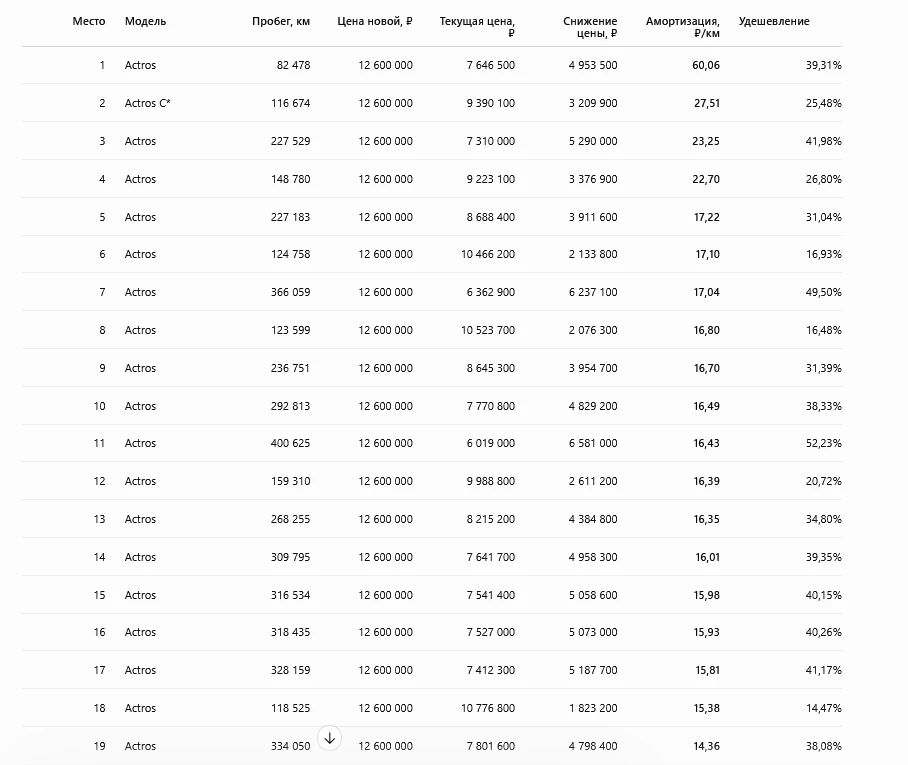This screenshot has width=908, height=765.
Task: Select current price 10 776 800
Action: point(488,708)
